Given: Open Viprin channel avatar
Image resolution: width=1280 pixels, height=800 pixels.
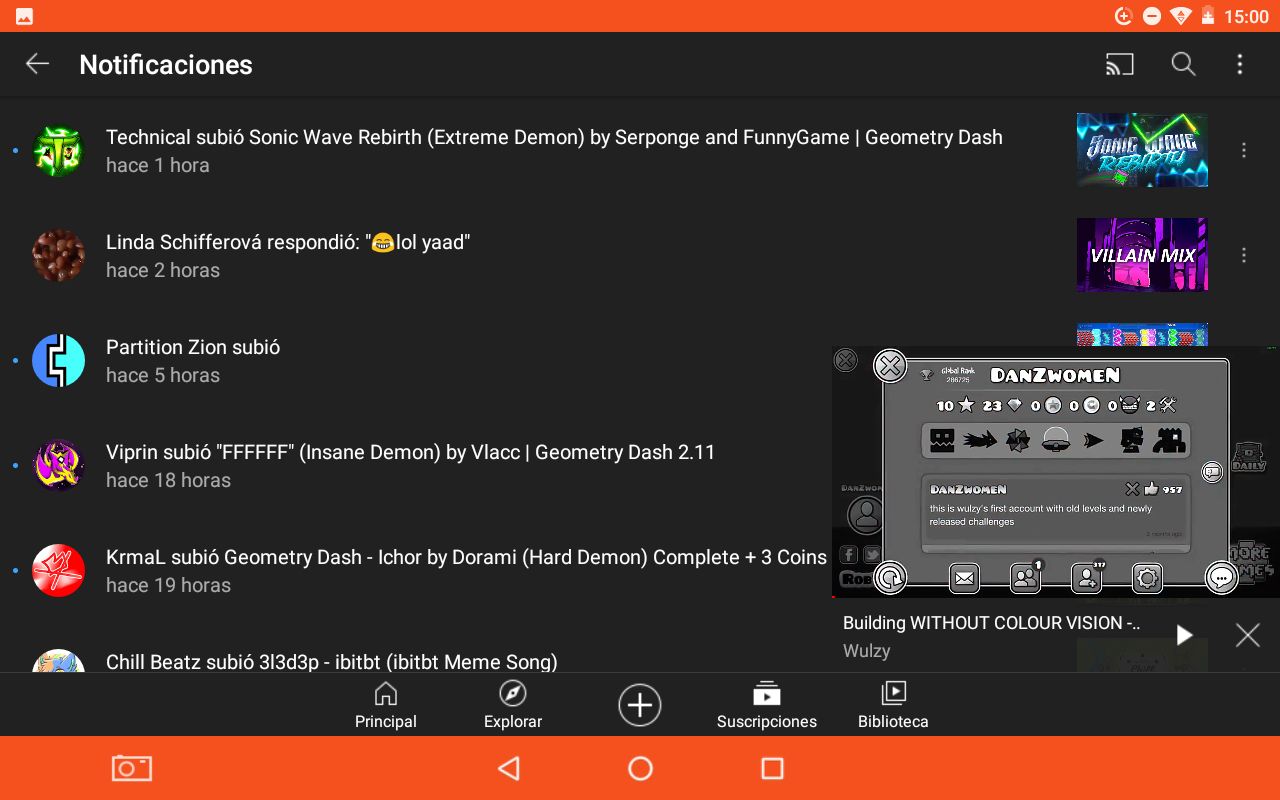Looking at the screenshot, I should 58,466.
